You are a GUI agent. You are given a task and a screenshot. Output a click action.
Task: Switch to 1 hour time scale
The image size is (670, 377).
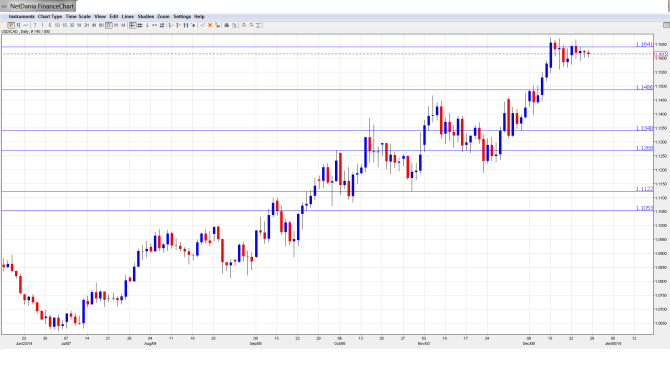tap(79, 26)
